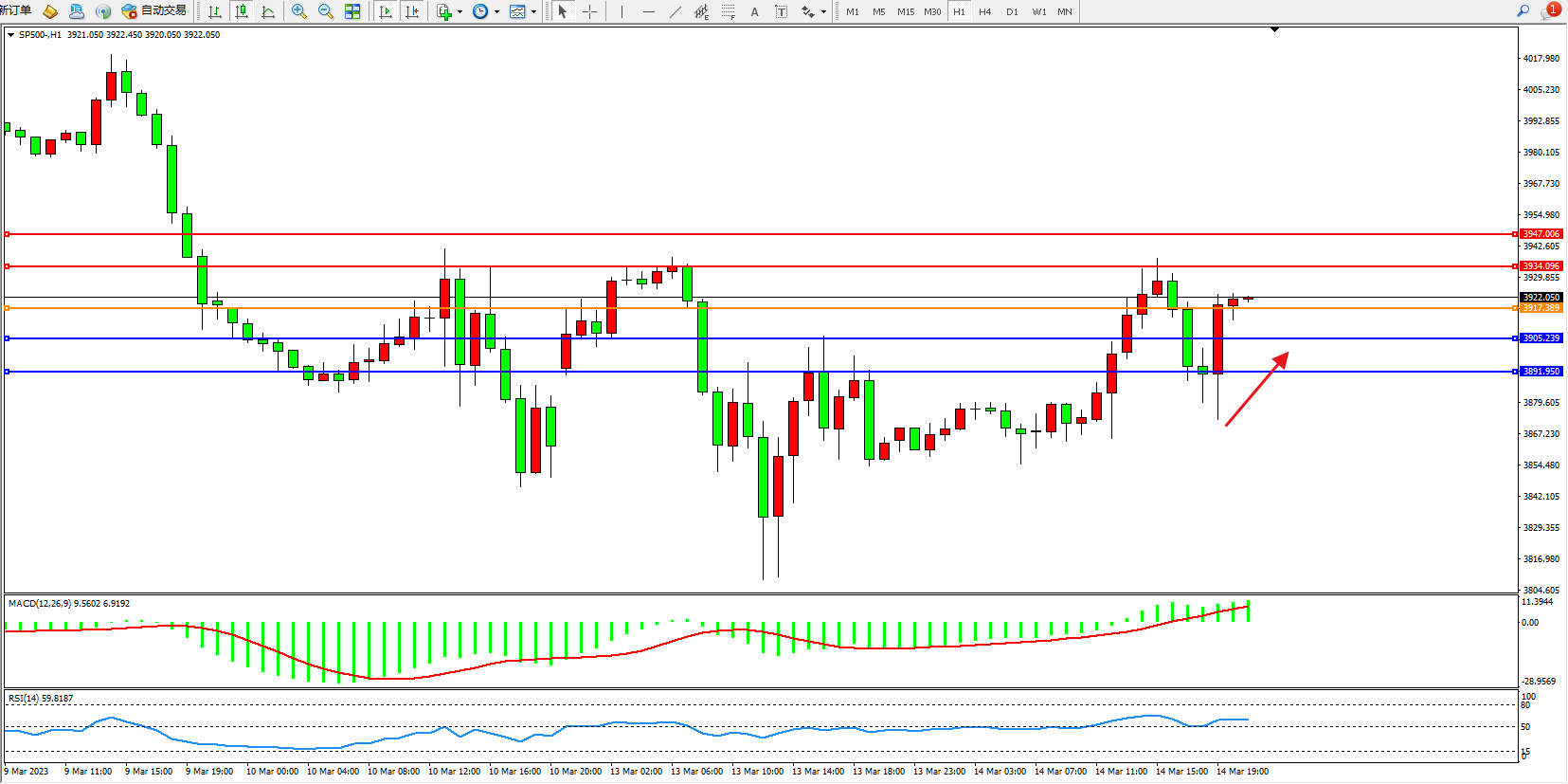The image size is (1568, 784).
Task: Open the templates dropdown arrow
Action: (534, 12)
